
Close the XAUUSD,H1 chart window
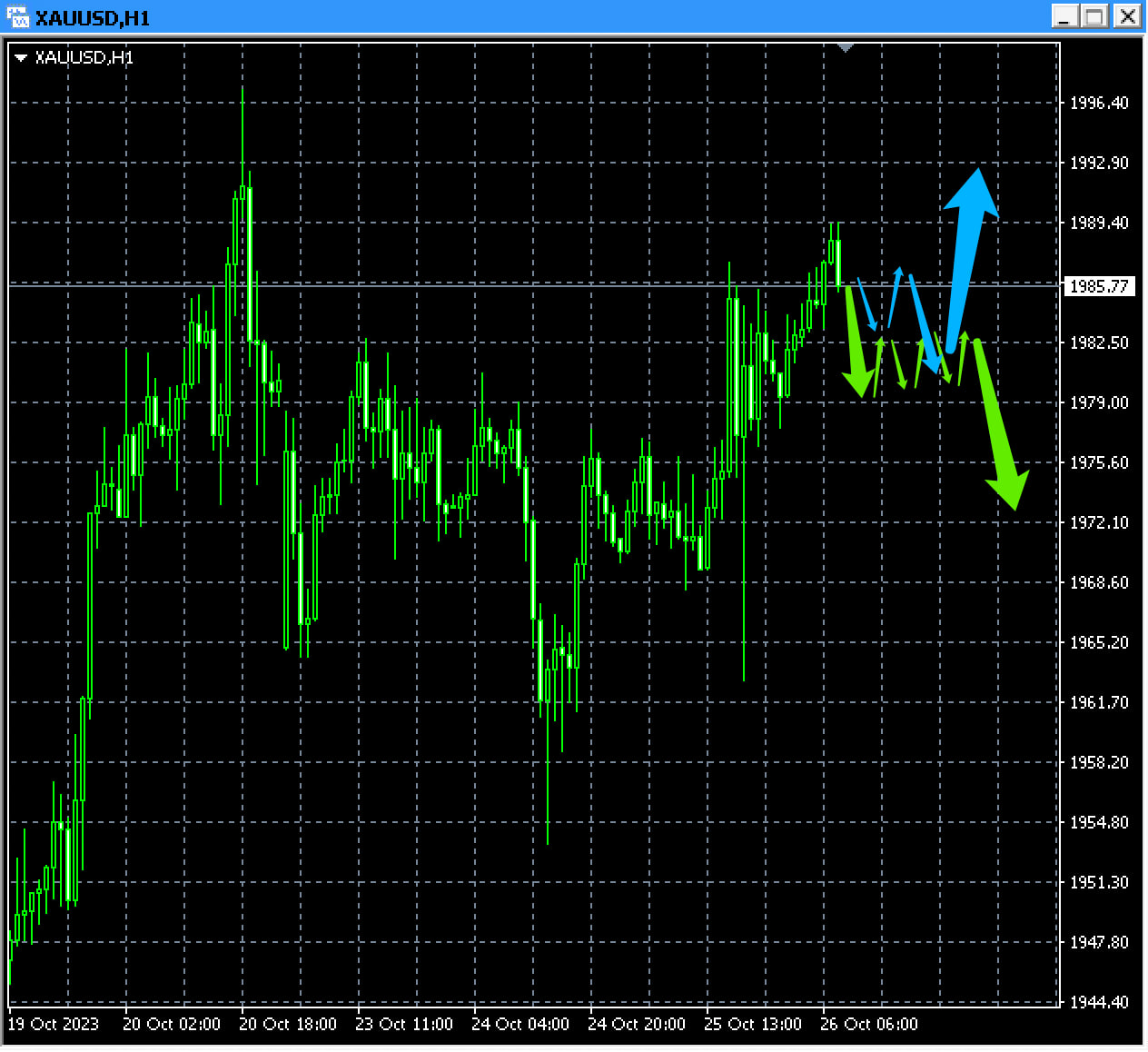(1127, 16)
